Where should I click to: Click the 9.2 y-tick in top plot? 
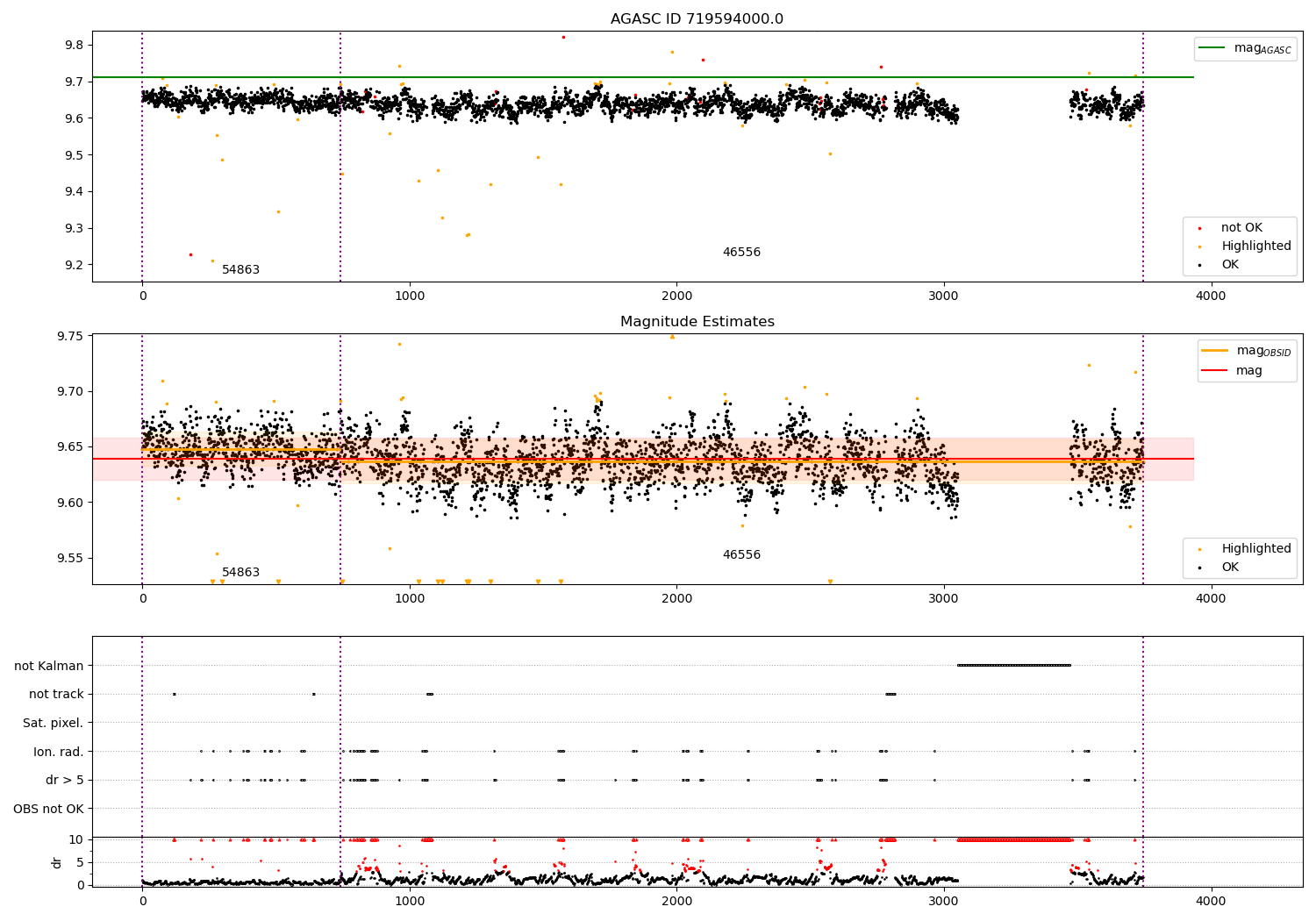(75, 266)
